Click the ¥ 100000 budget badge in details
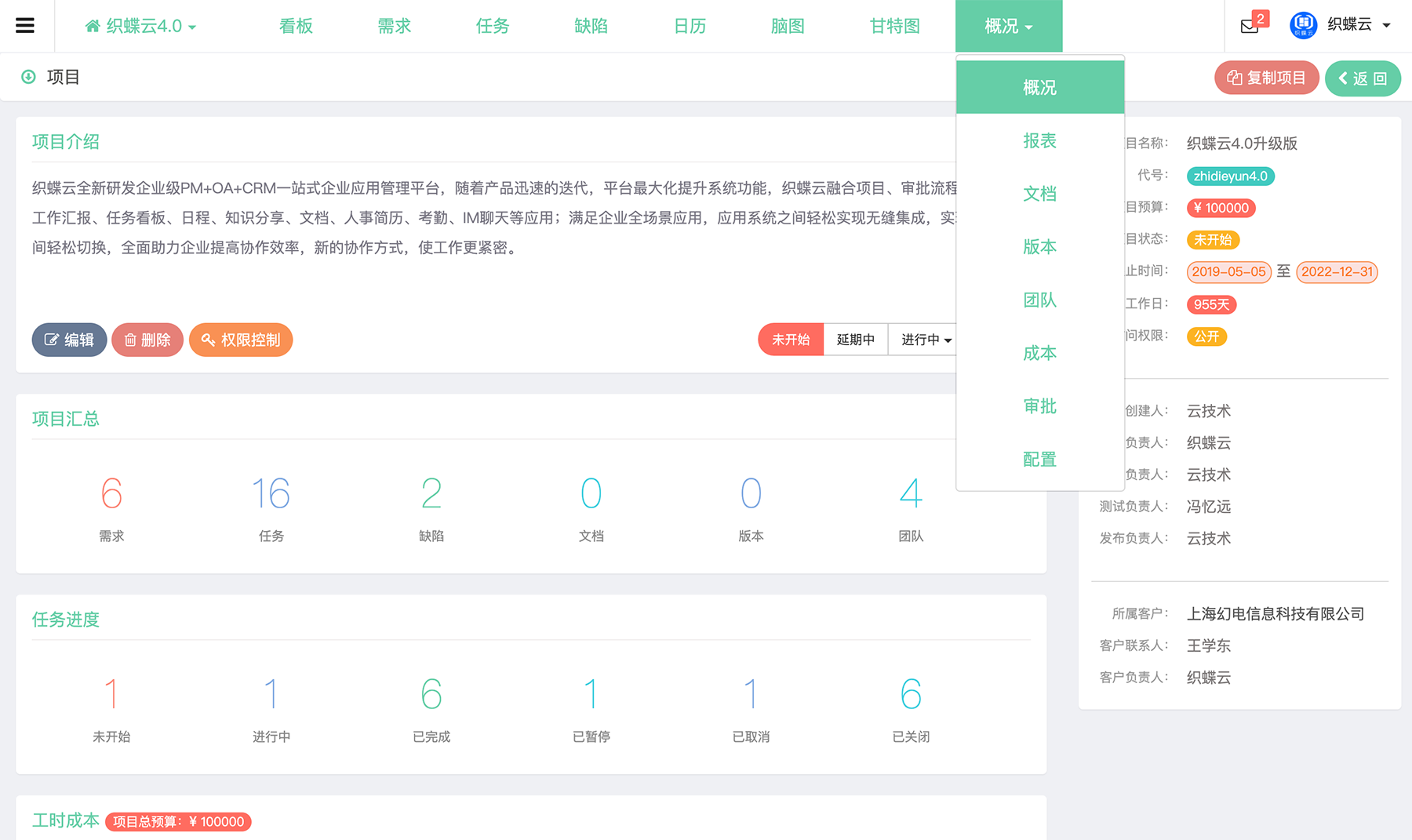 pyautogui.click(x=1221, y=208)
